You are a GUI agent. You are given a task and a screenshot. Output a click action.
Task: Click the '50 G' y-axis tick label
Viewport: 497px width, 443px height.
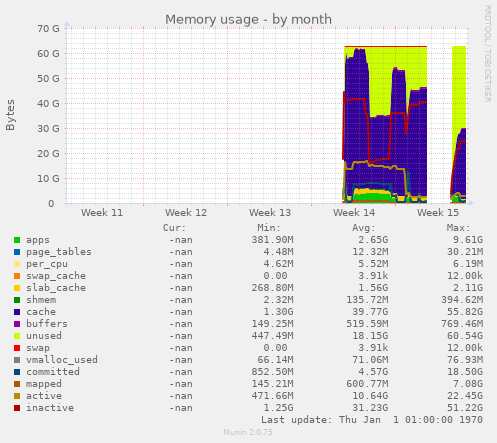click(x=48, y=79)
